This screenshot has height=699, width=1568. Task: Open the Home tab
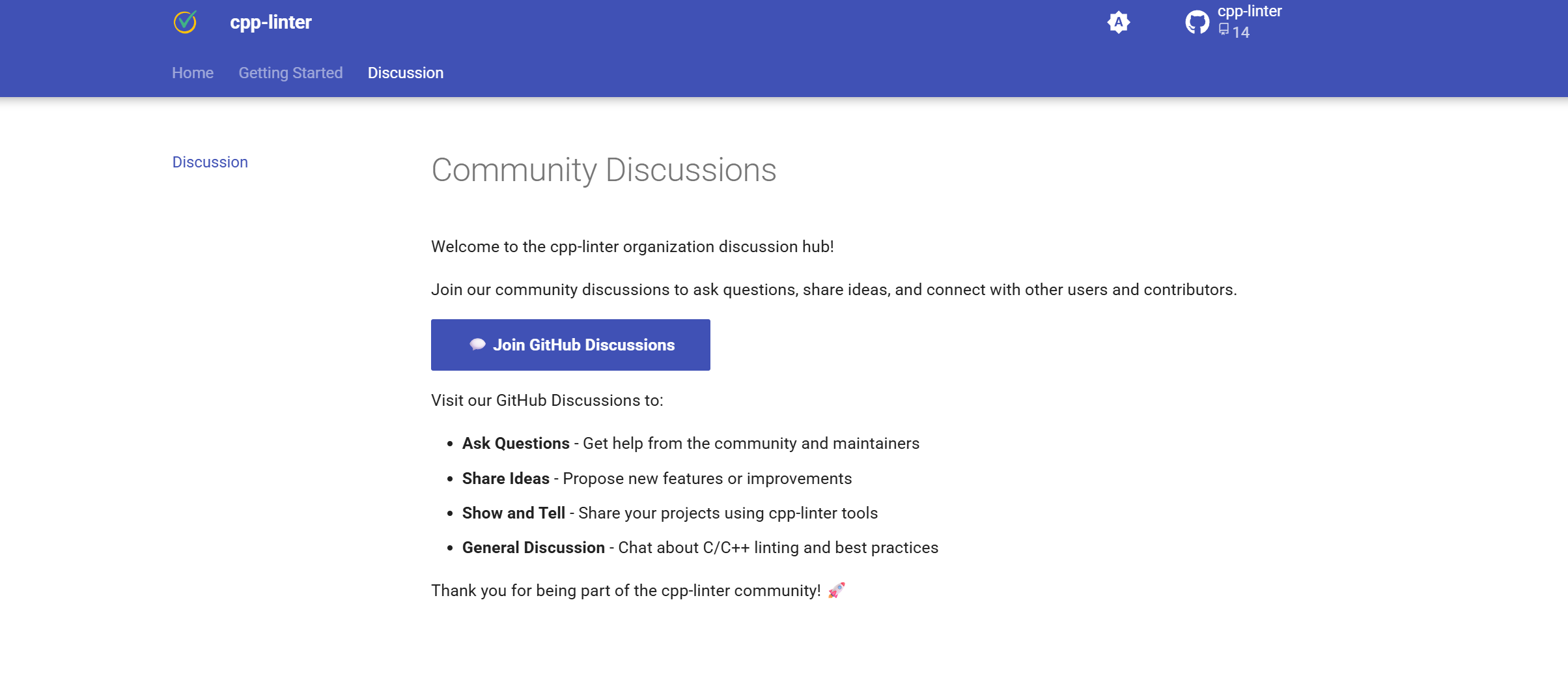click(x=192, y=73)
